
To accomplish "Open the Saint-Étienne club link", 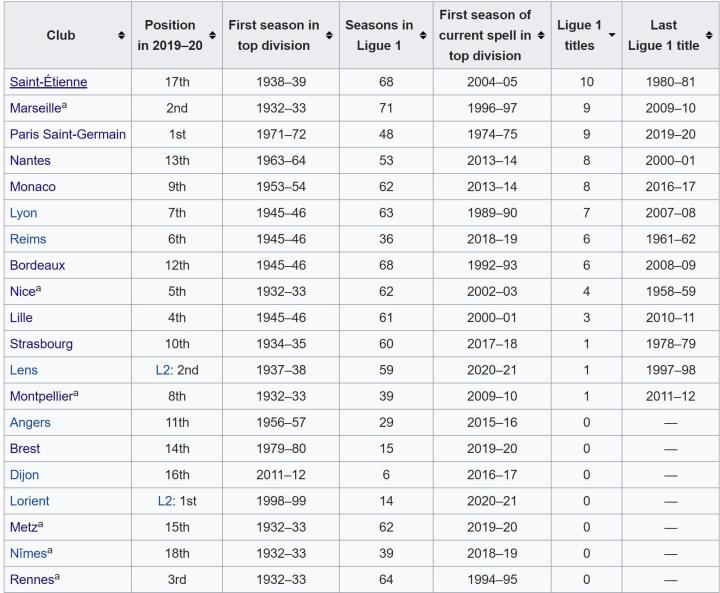I will click(x=48, y=82).
